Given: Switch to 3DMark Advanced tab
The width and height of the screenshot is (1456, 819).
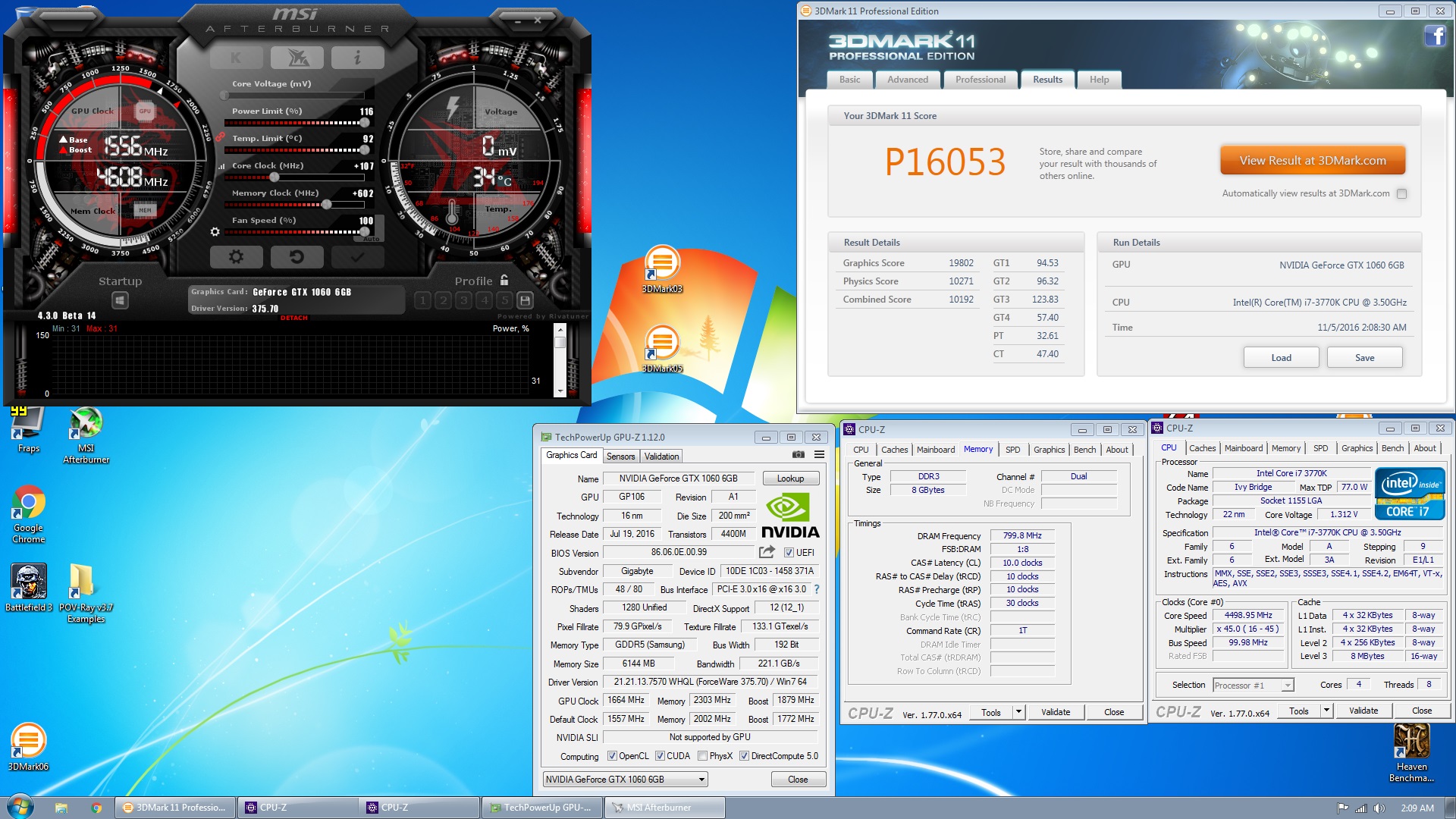Looking at the screenshot, I should [x=908, y=80].
